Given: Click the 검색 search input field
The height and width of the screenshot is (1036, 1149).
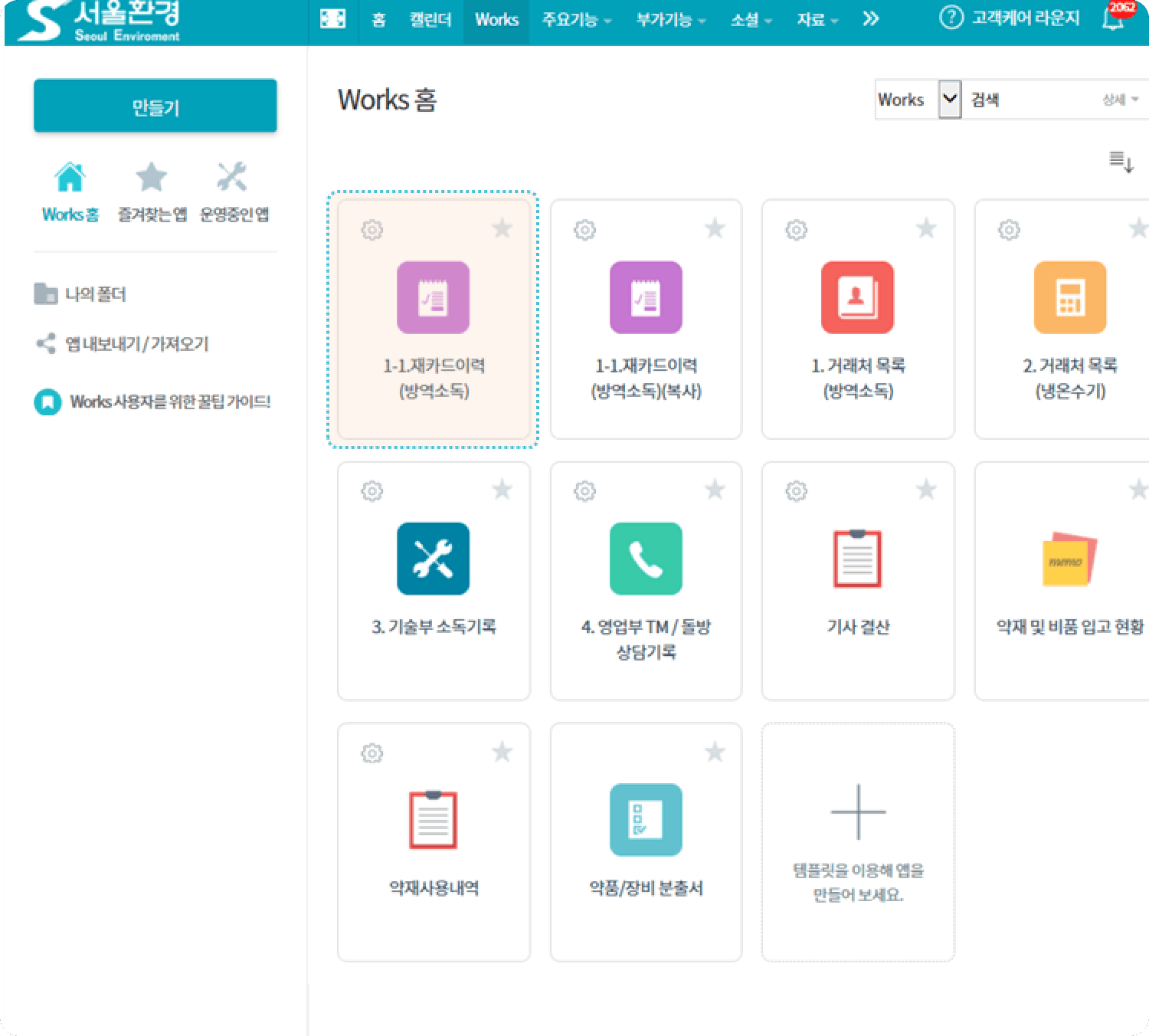Looking at the screenshot, I should click(1030, 100).
